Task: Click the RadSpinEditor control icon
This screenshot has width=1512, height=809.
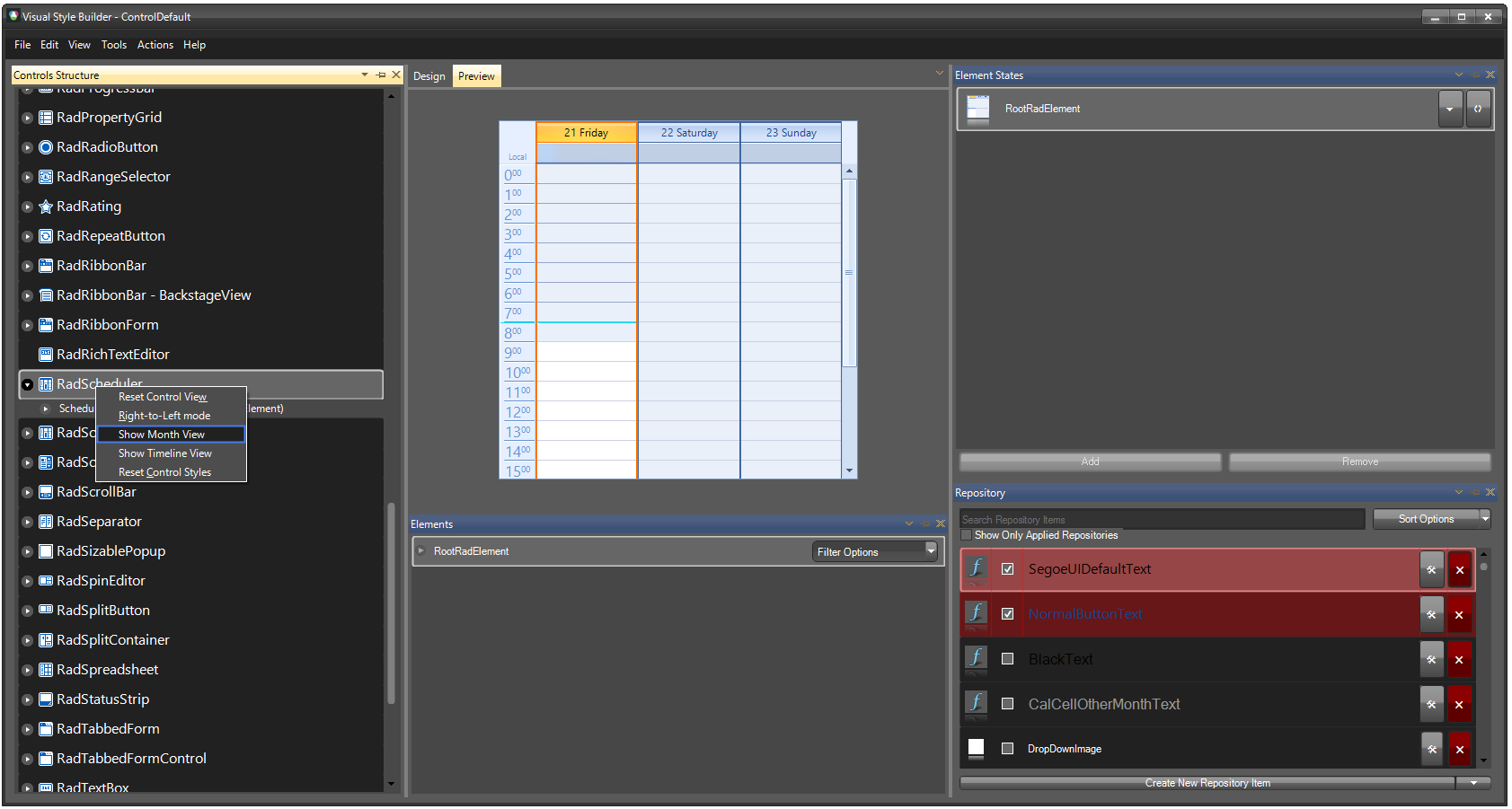Action: click(46, 581)
